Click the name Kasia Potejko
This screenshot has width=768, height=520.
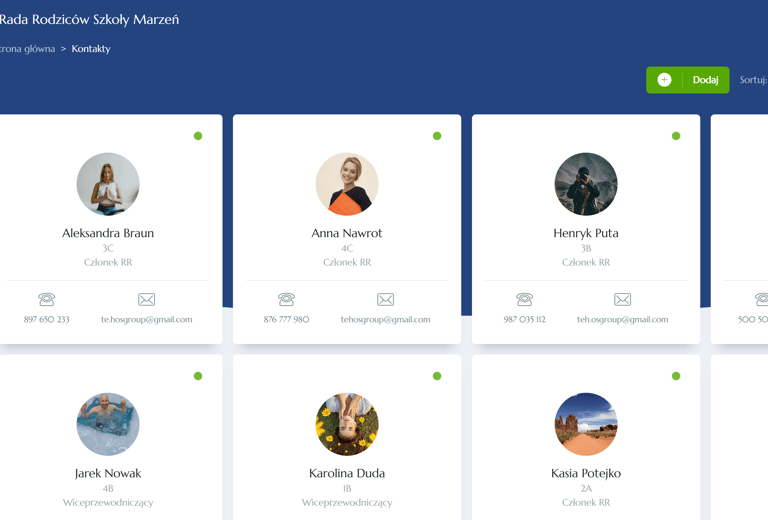(586, 473)
